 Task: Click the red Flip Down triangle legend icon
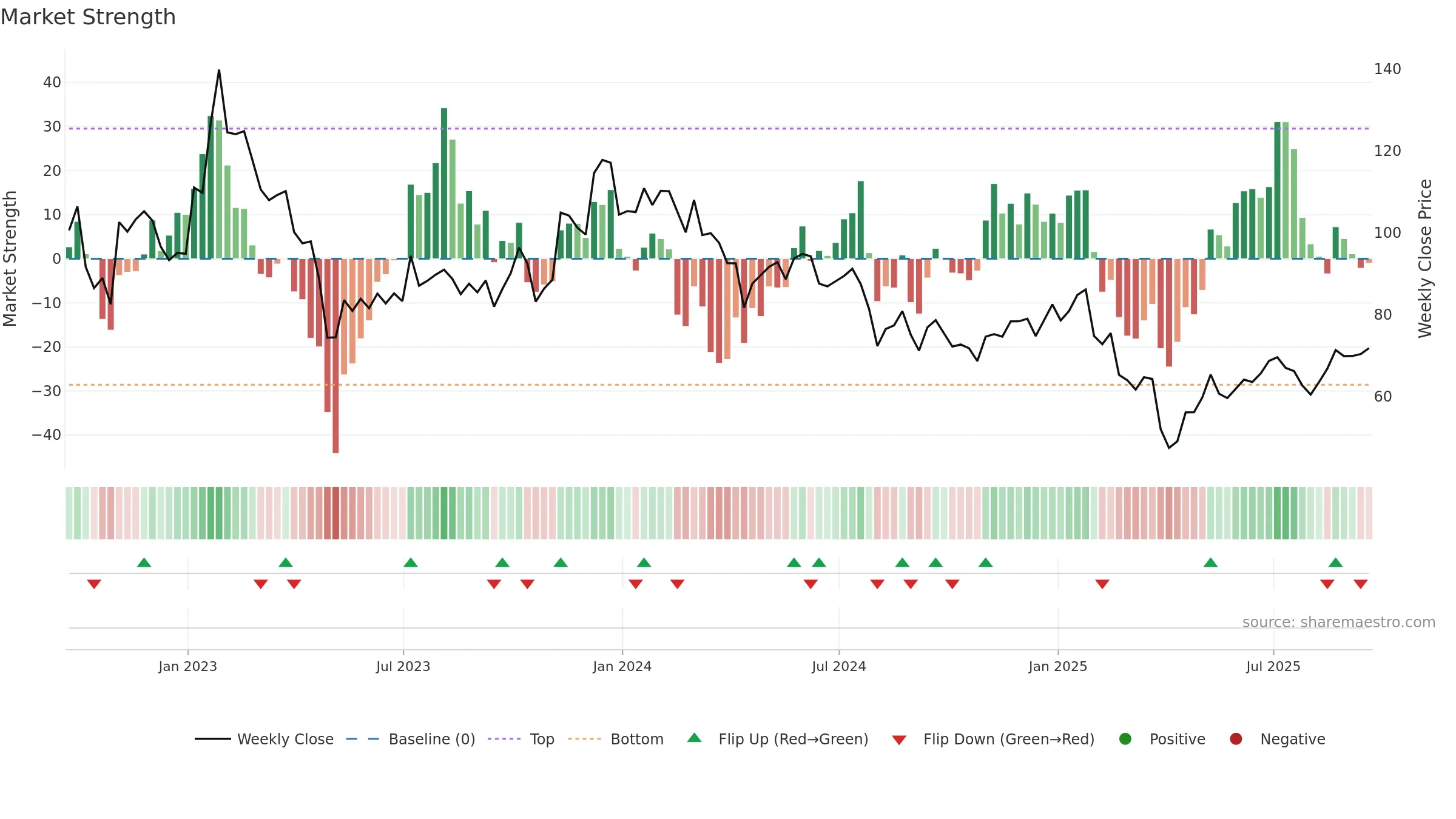click(x=900, y=740)
